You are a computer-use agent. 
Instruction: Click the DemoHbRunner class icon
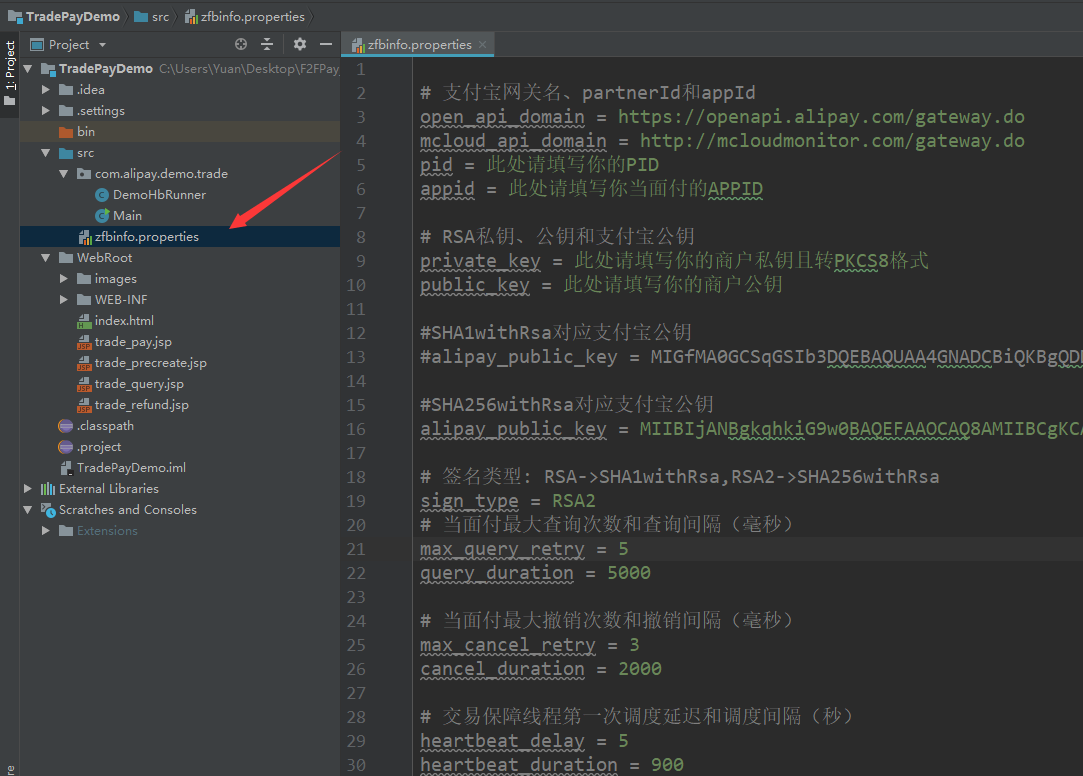[x=102, y=195]
